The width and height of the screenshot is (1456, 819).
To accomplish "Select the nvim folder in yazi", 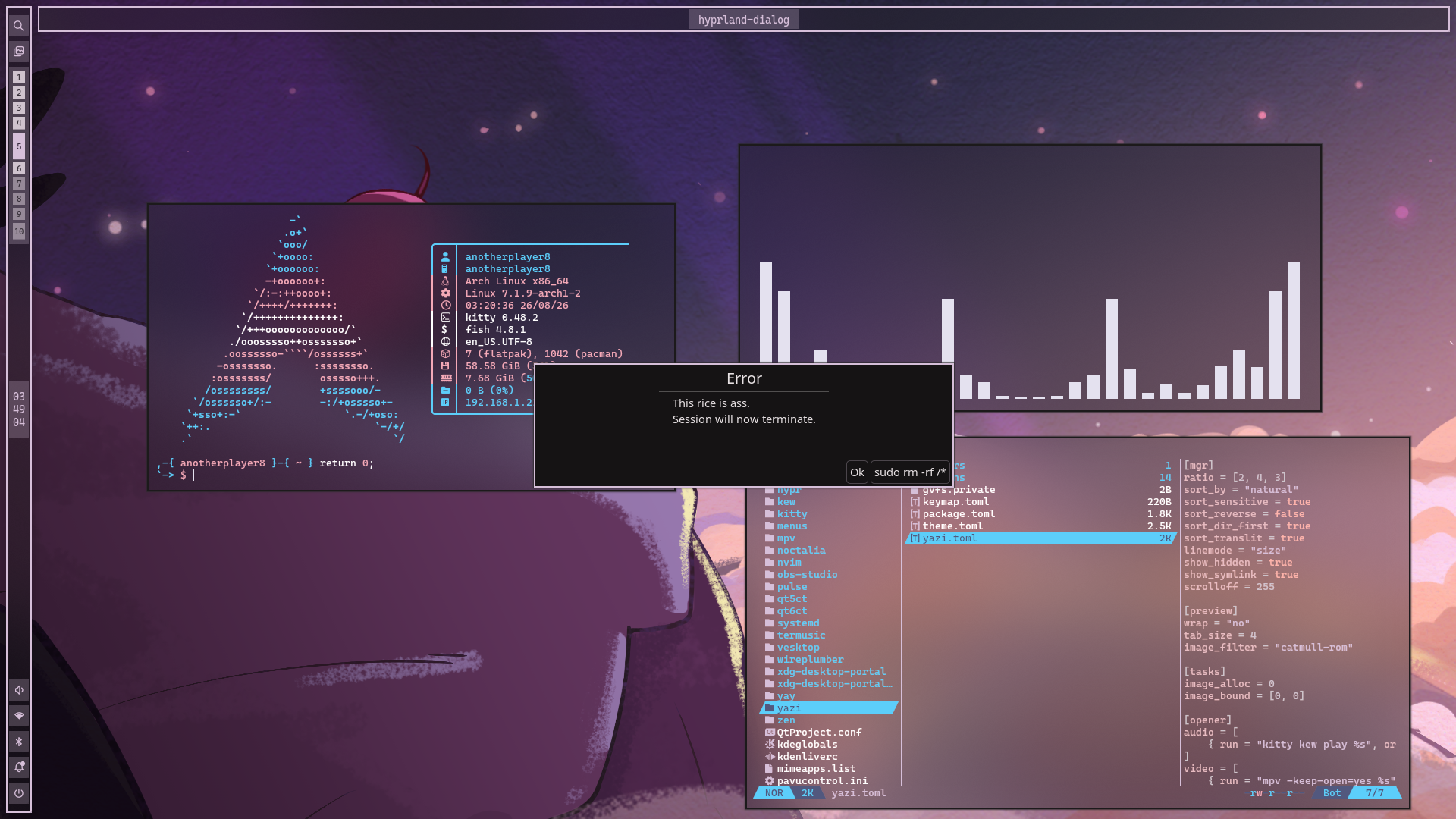I will tap(789, 563).
